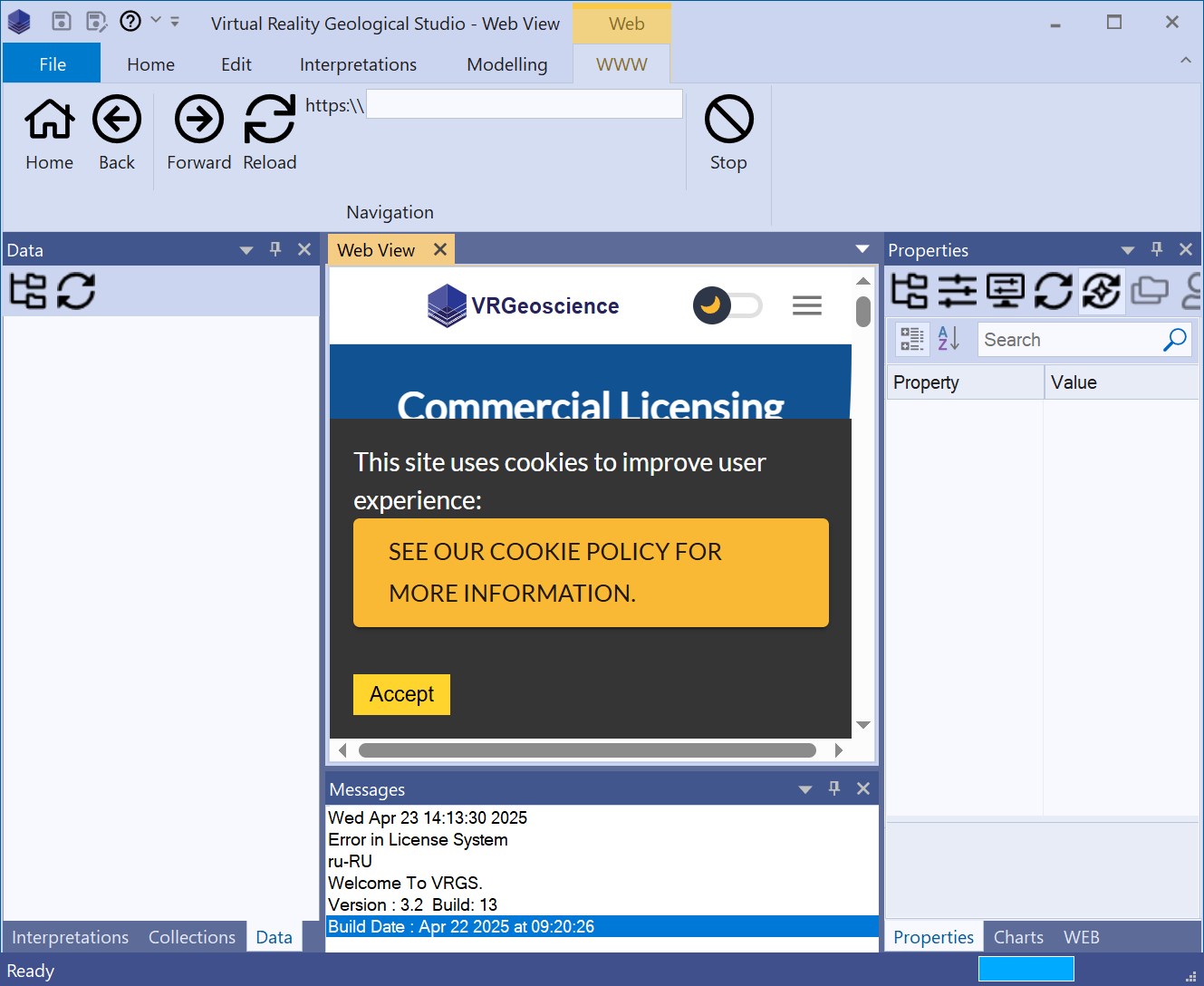
Task: Select the Web View document tab
Action: pyautogui.click(x=376, y=250)
